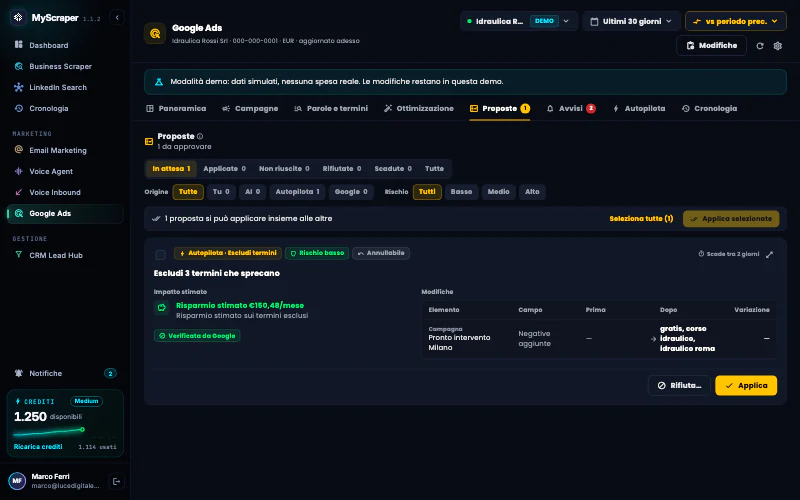Viewport: 800px width, 500px height.
Task: Click the Google Ads header logo icon
Action: [x=155, y=33]
